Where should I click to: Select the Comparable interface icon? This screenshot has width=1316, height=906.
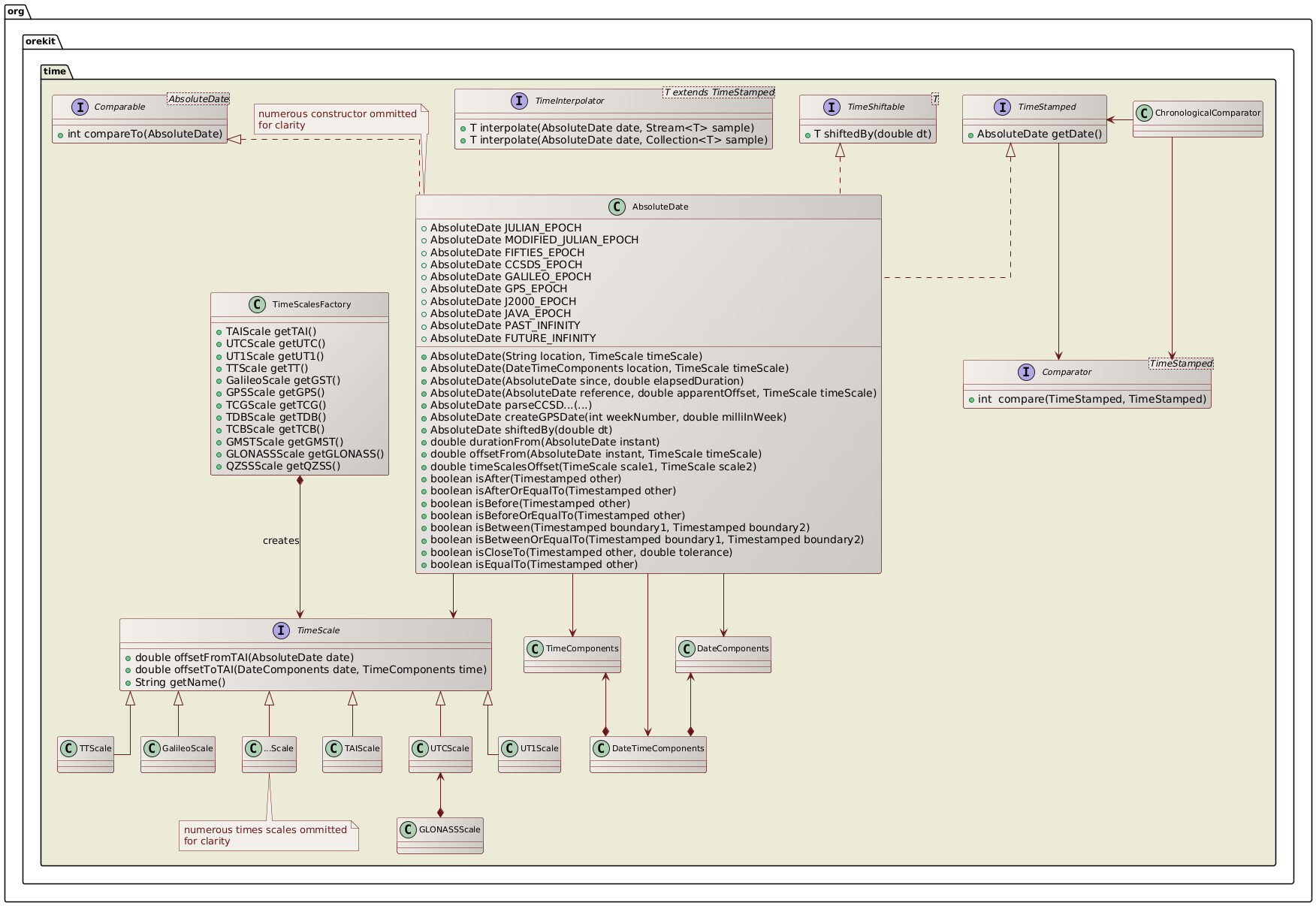click(x=81, y=107)
